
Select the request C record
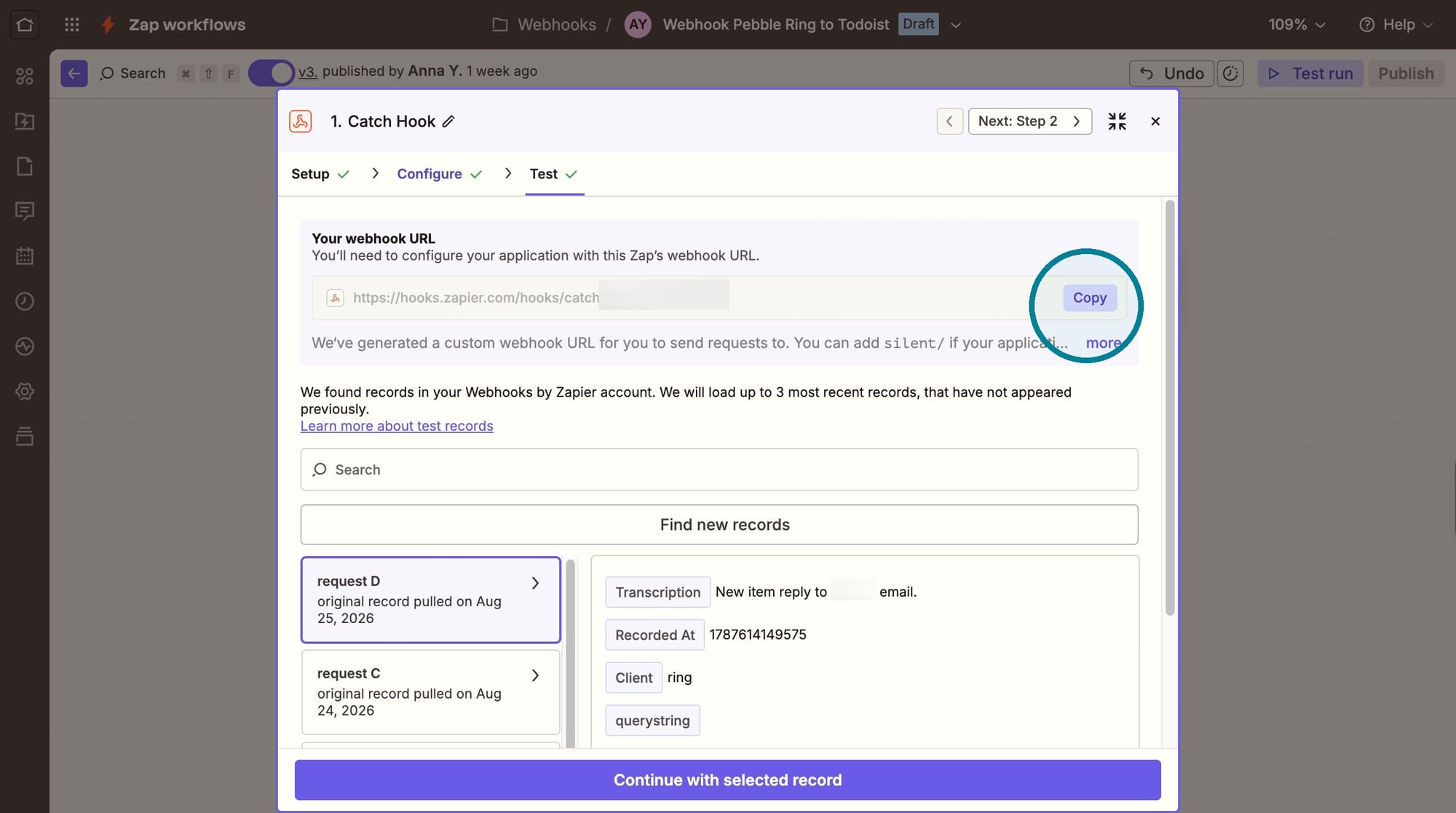point(430,692)
